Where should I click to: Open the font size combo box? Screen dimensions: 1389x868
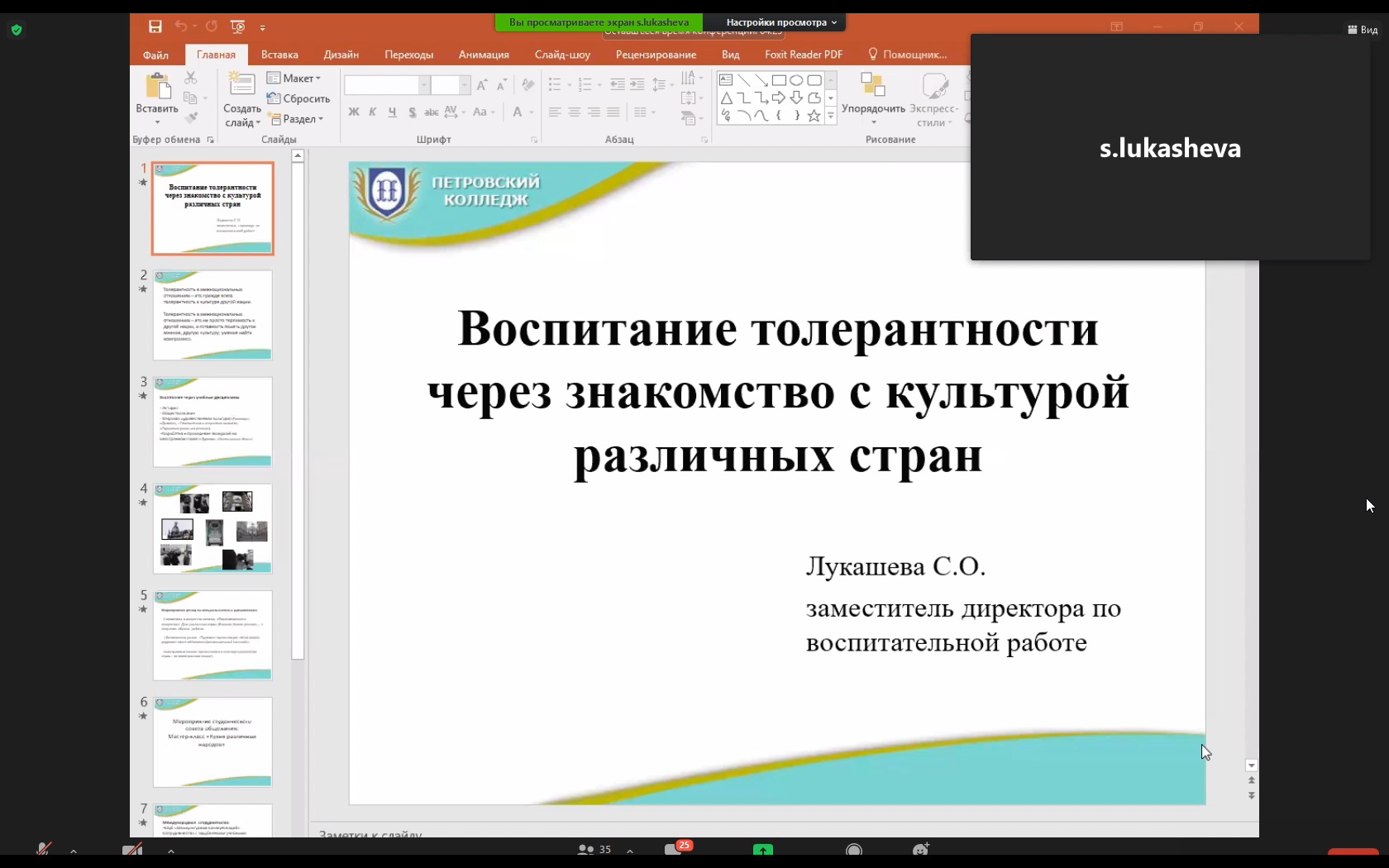click(x=450, y=85)
